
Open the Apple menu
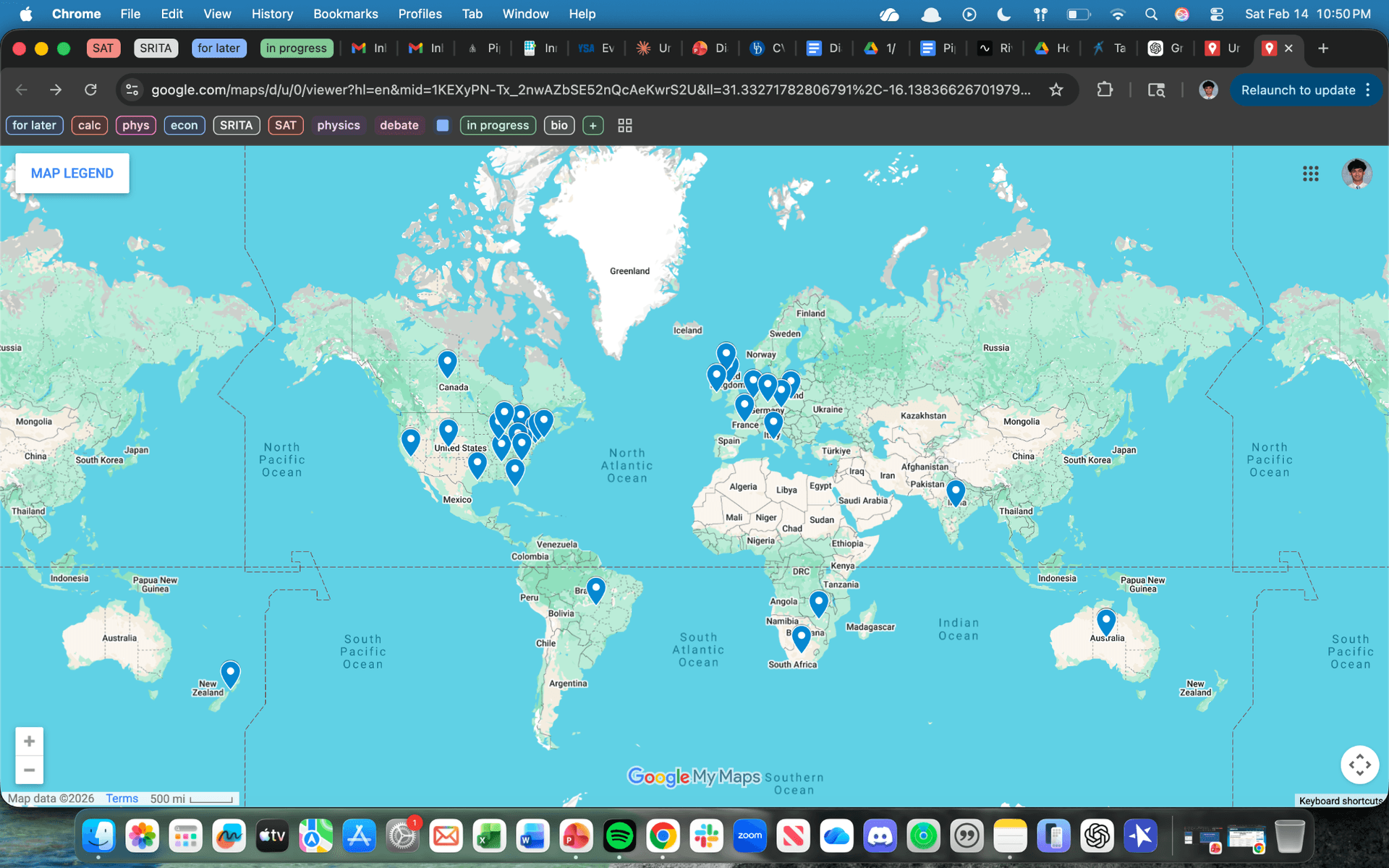point(26,14)
